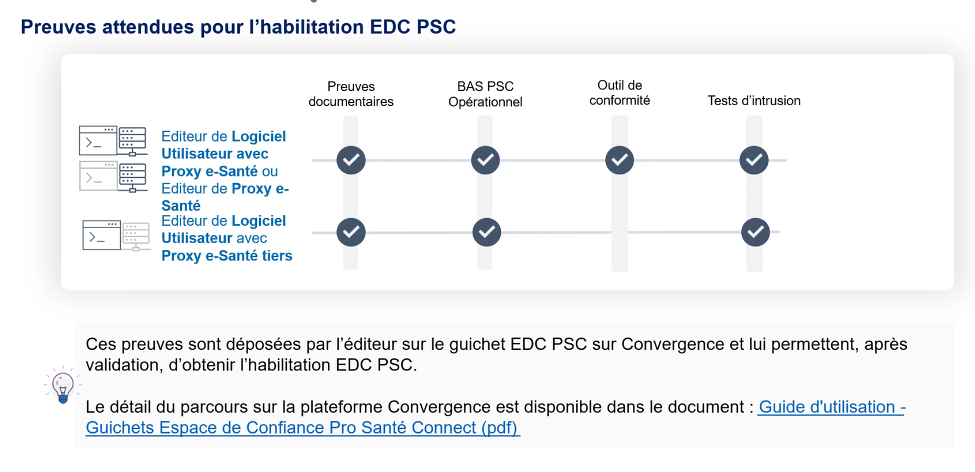Click the lightbulb tip icon
The width and height of the screenshot is (975, 472).
pyautogui.click(x=61, y=386)
